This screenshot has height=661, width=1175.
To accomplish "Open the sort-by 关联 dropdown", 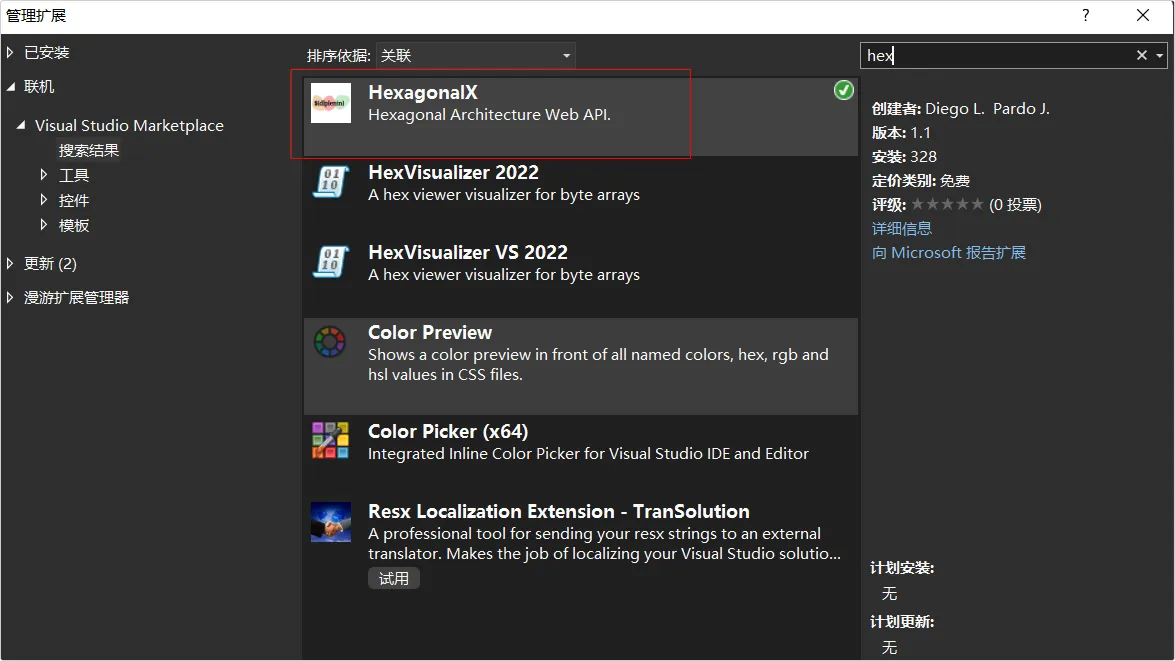I will tap(475, 55).
